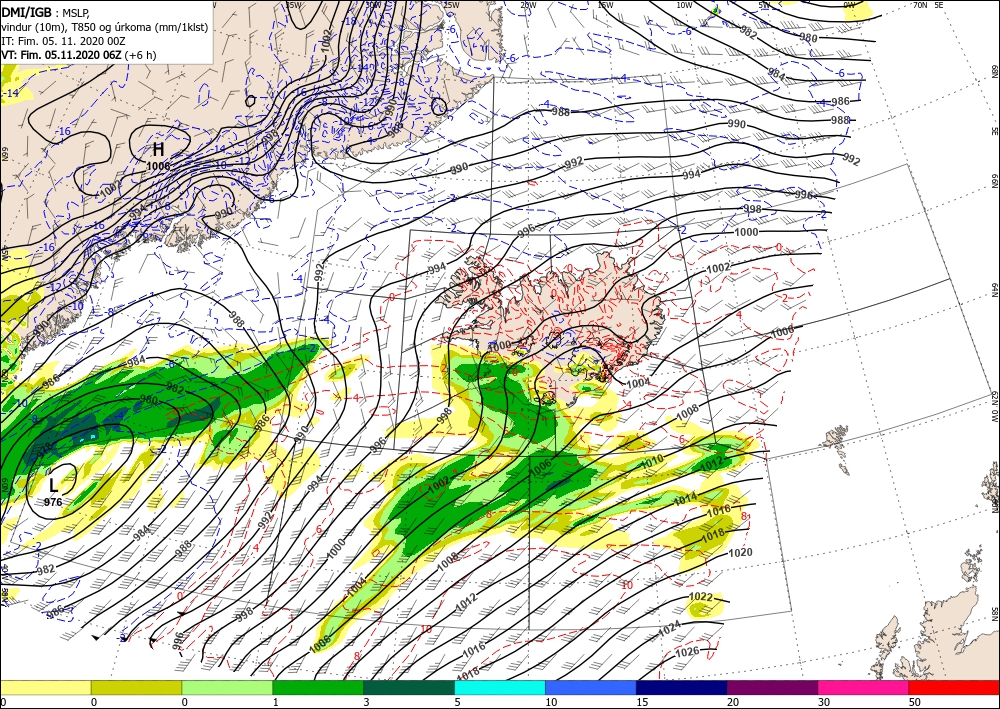Select the purple 20–30 mm legend segment
This screenshot has height=709, width=1000.
coord(772,687)
